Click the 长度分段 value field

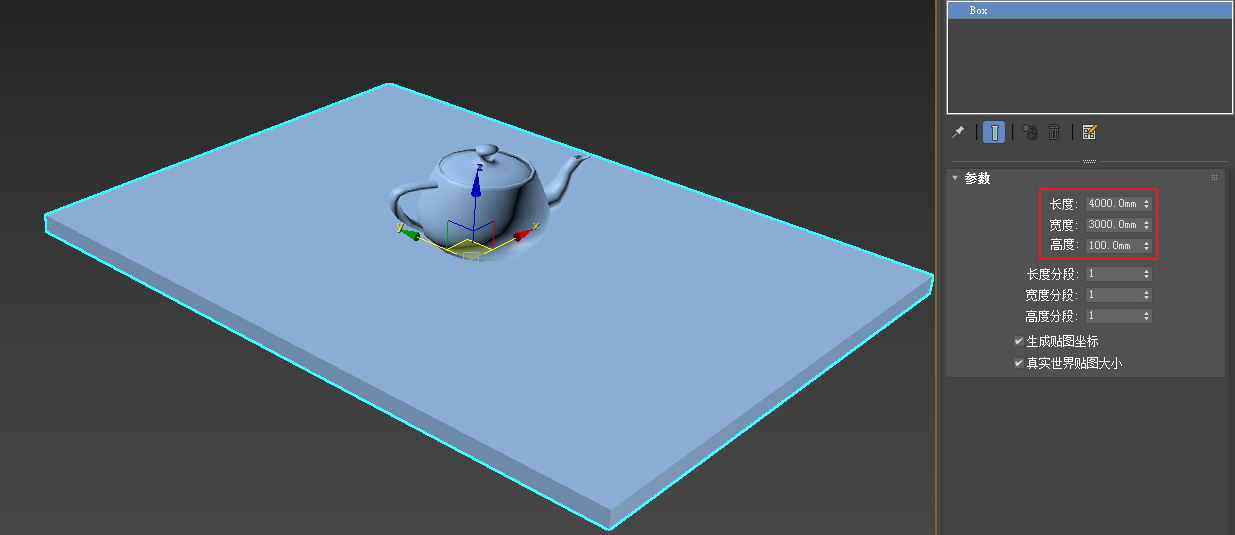click(x=1112, y=274)
